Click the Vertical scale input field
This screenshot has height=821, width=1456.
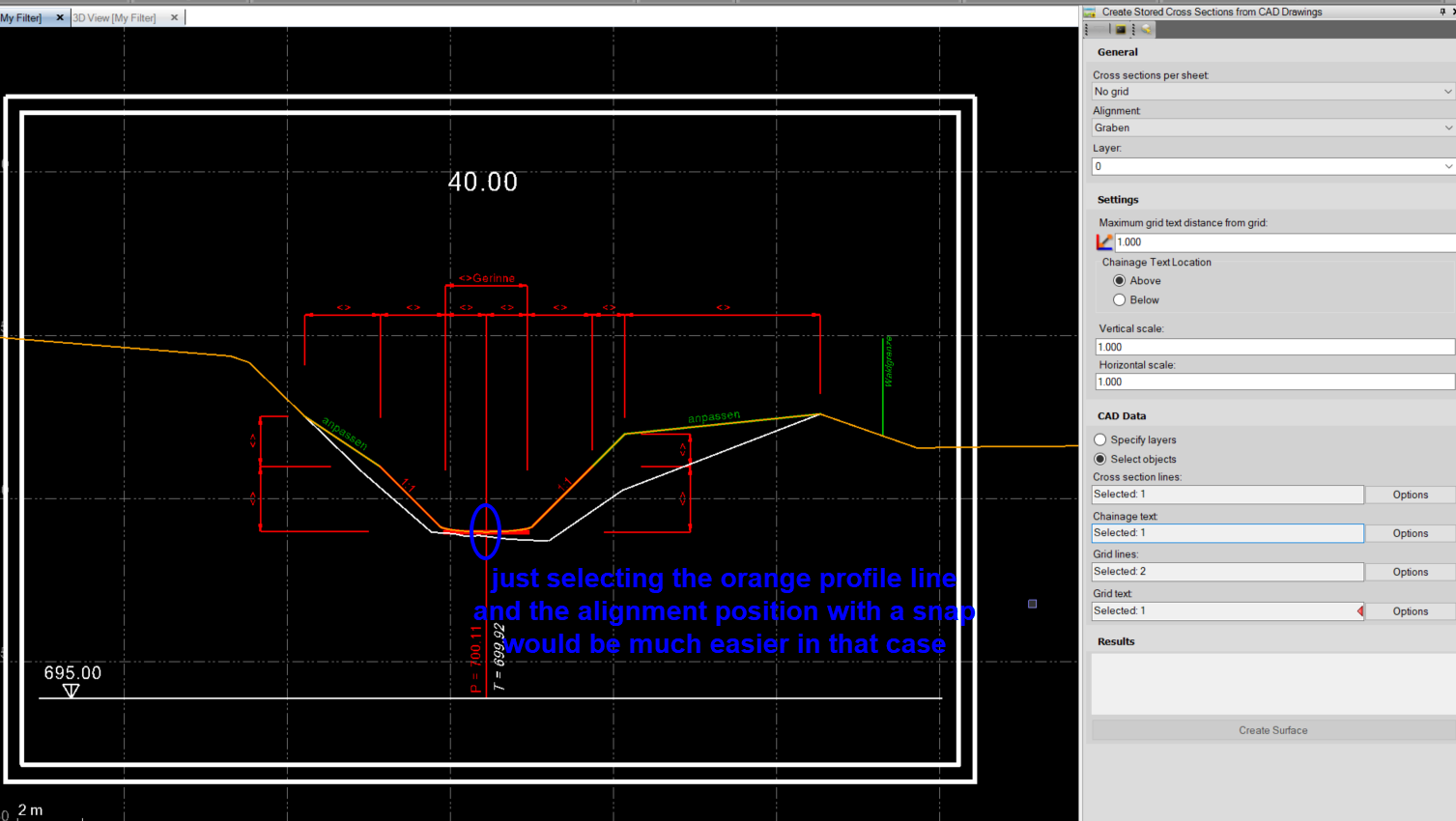(1273, 347)
